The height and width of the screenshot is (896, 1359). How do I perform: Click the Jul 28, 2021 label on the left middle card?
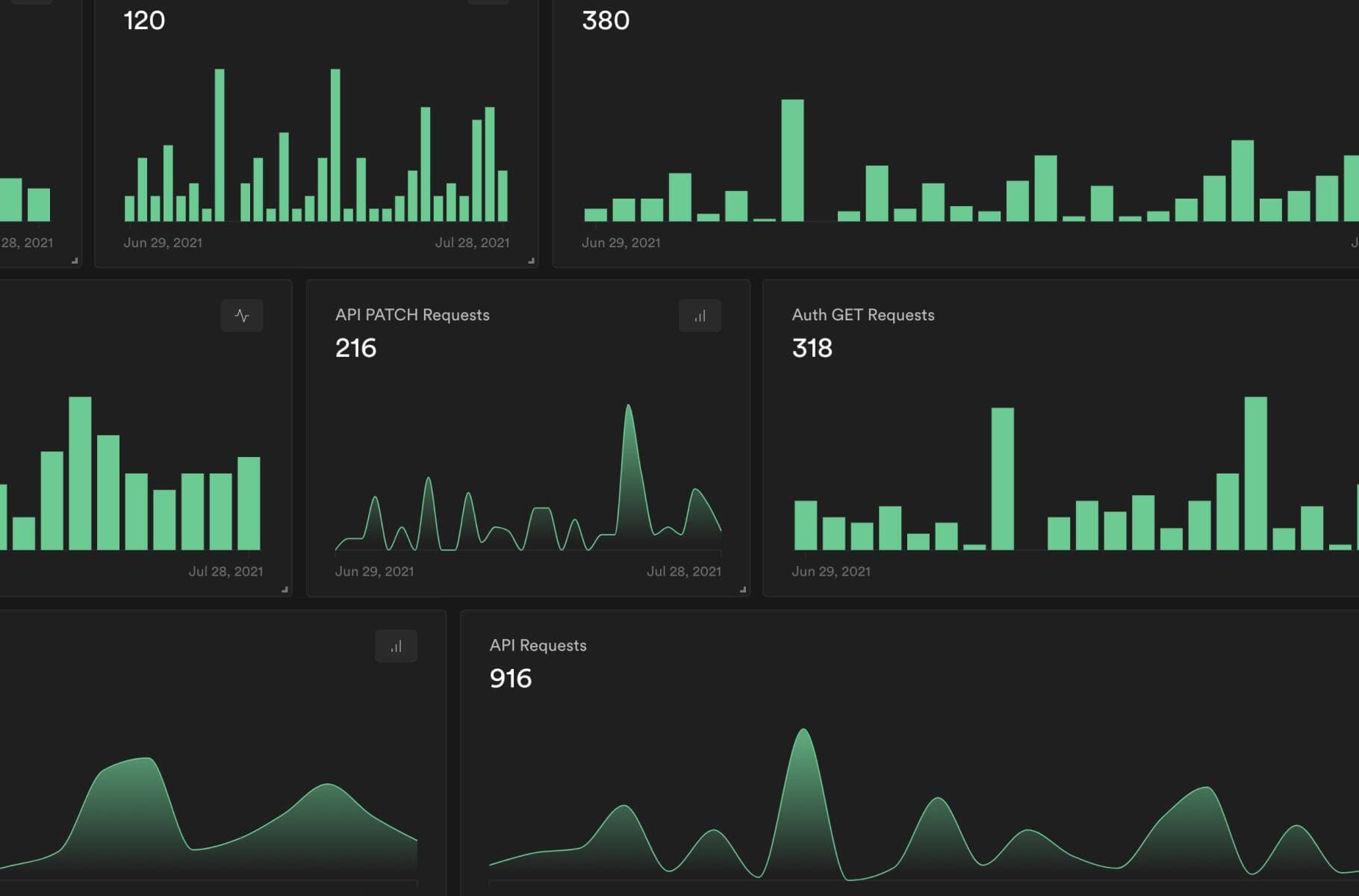coord(226,571)
